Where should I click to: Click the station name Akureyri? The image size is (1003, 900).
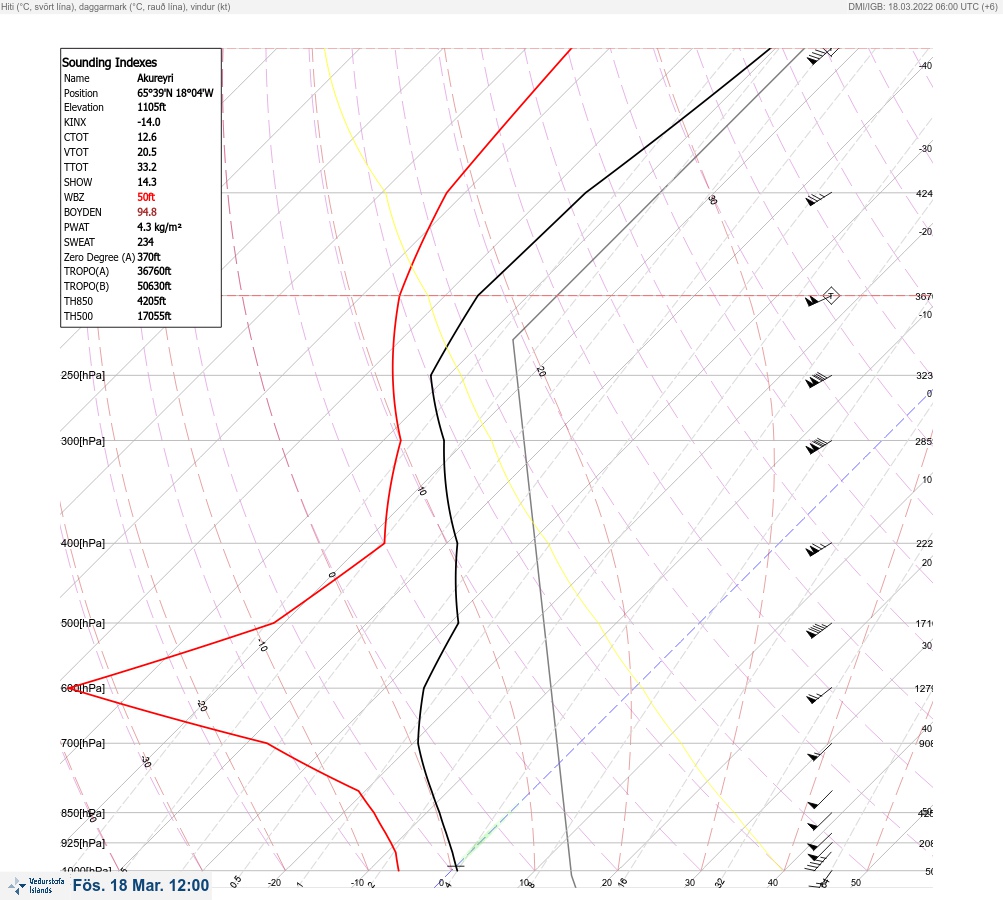(155, 78)
